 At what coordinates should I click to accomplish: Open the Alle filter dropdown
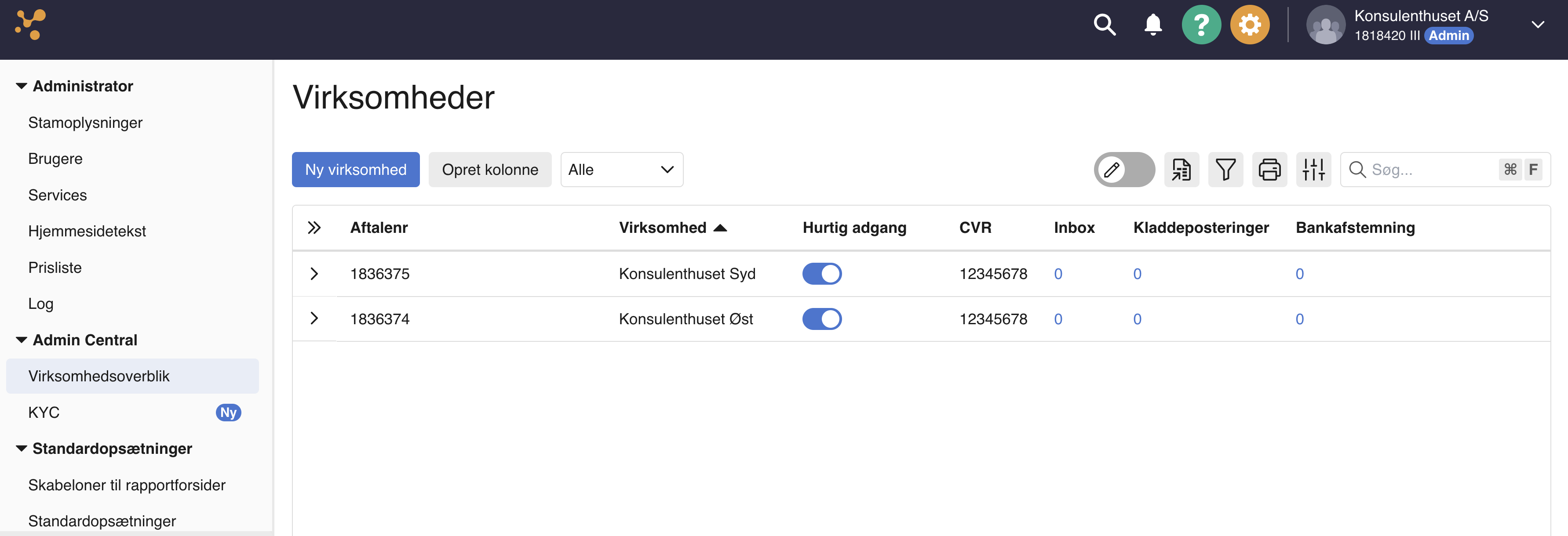click(621, 170)
